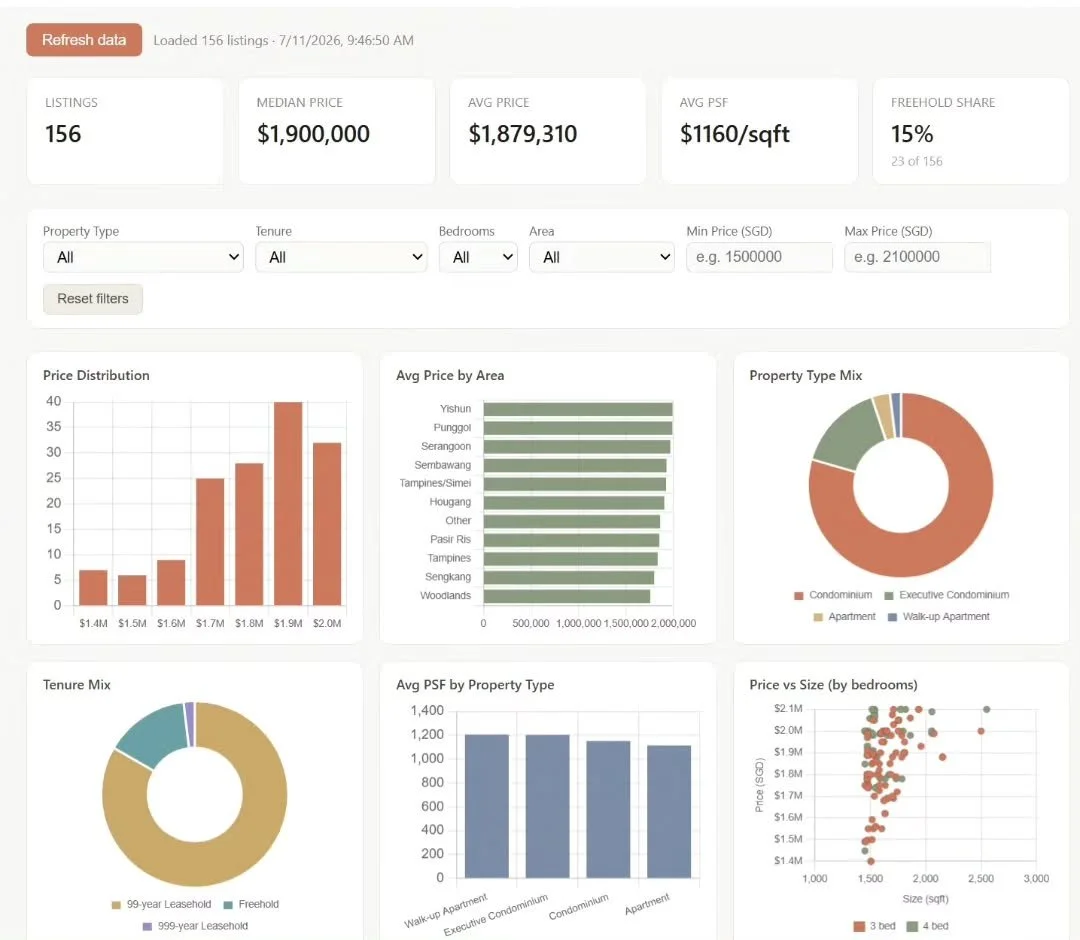Screen dimensions: 1080x940
Task: Click the Other area average price bar
Action: (x=572, y=521)
